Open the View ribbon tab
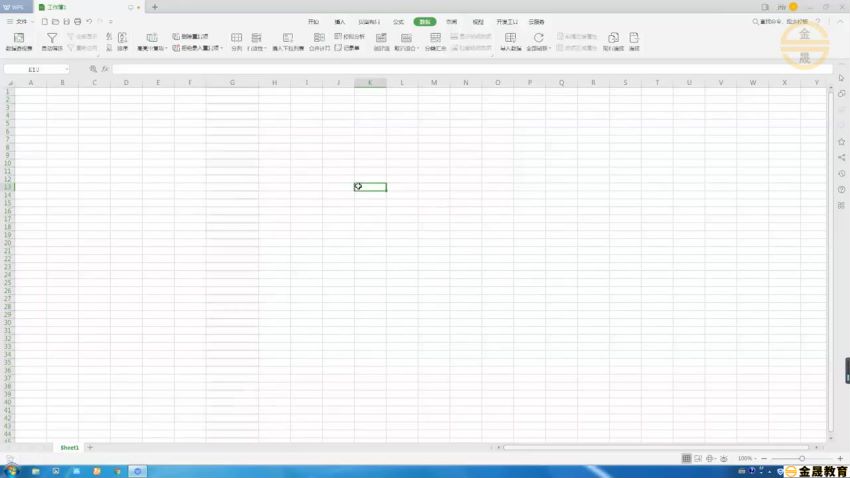This screenshot has height=478, width=850. (478, 22)
